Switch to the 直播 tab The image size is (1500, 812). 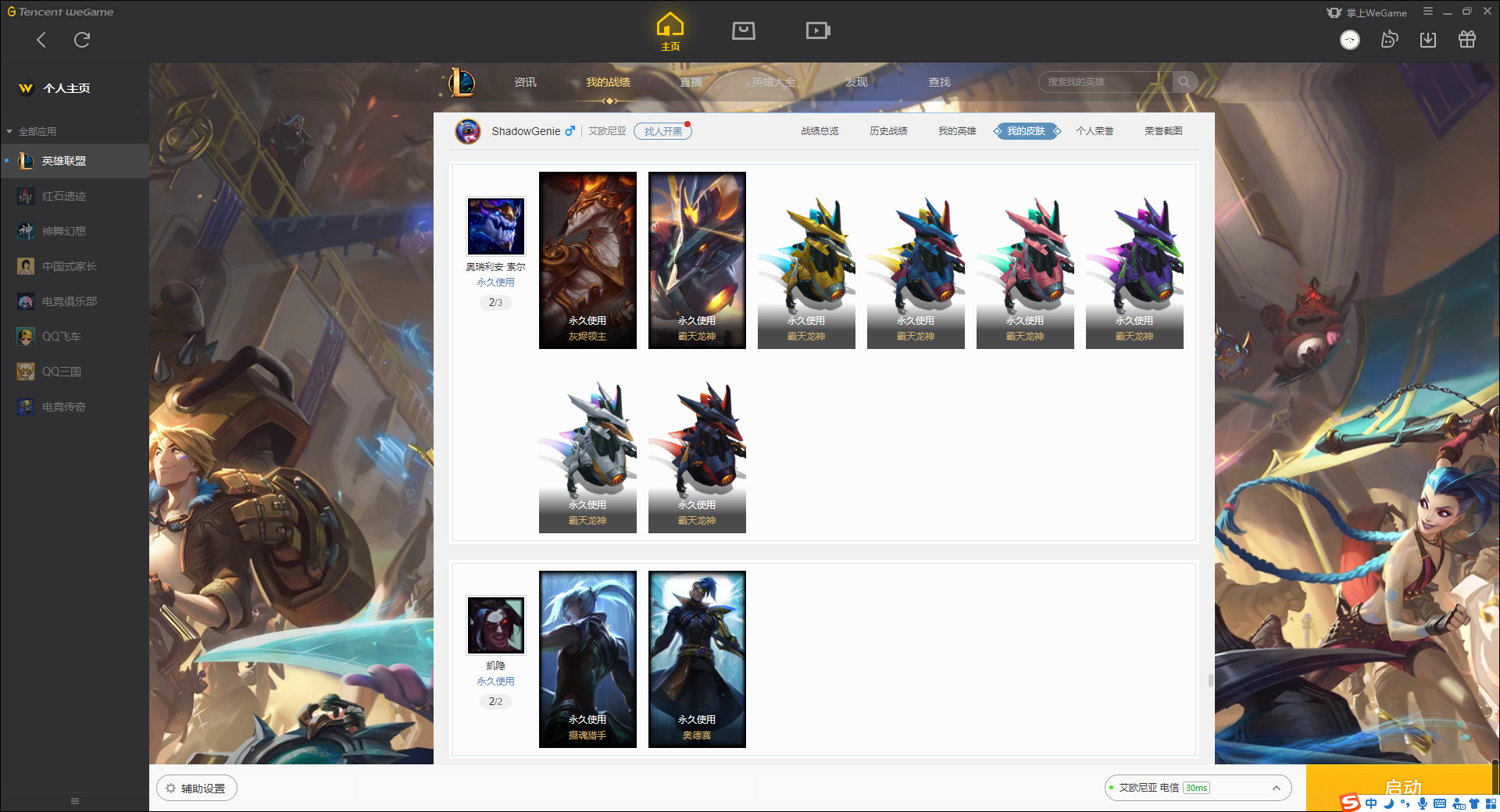[x=691, y=82]
